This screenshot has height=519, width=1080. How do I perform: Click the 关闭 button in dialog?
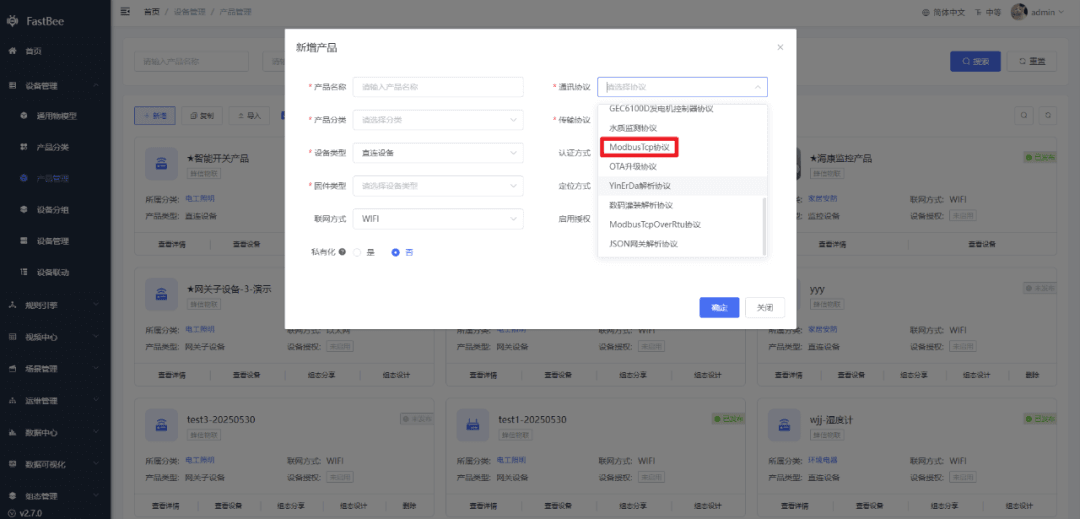coord(765,308)
